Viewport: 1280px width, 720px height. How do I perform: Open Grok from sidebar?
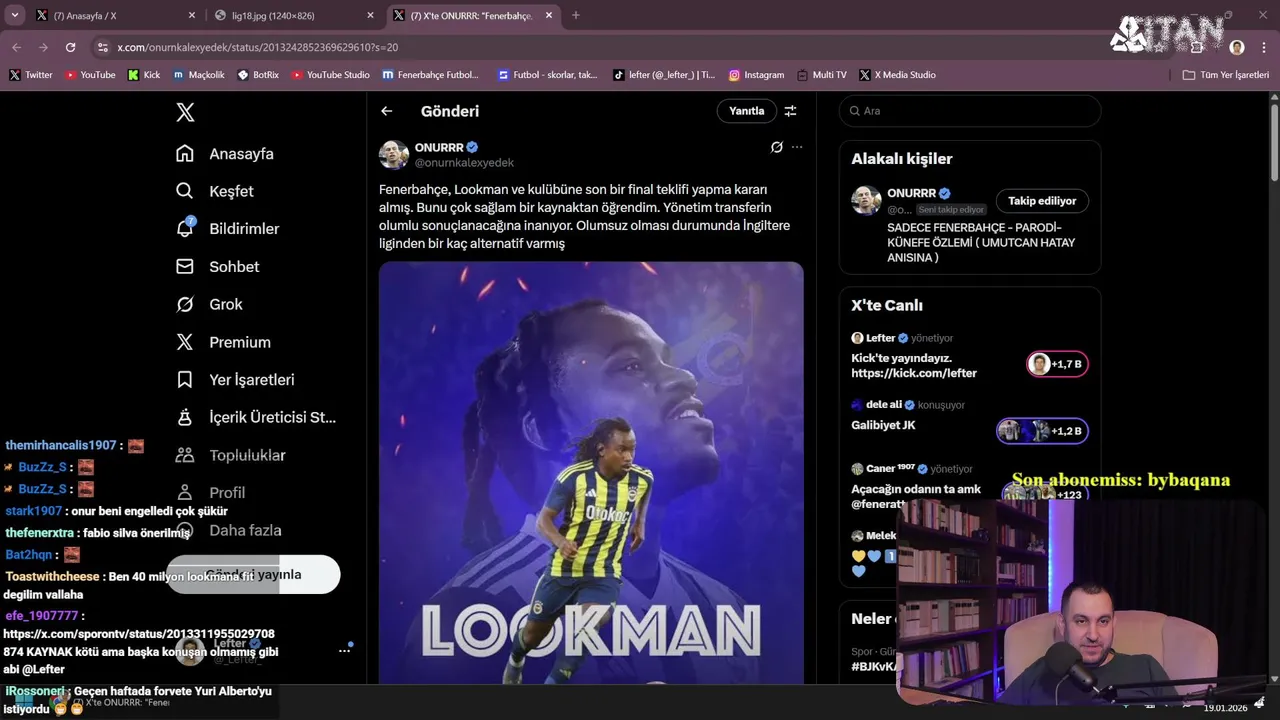210,304
